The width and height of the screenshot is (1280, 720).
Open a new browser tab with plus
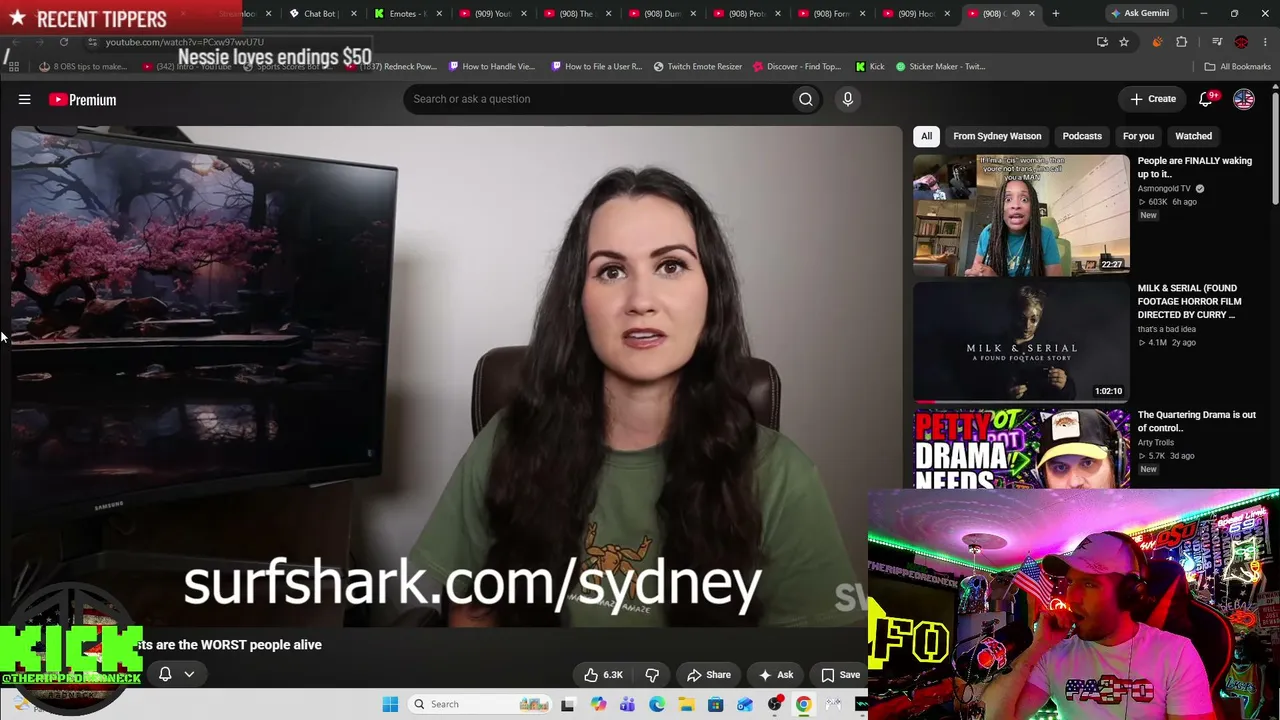1056,14
